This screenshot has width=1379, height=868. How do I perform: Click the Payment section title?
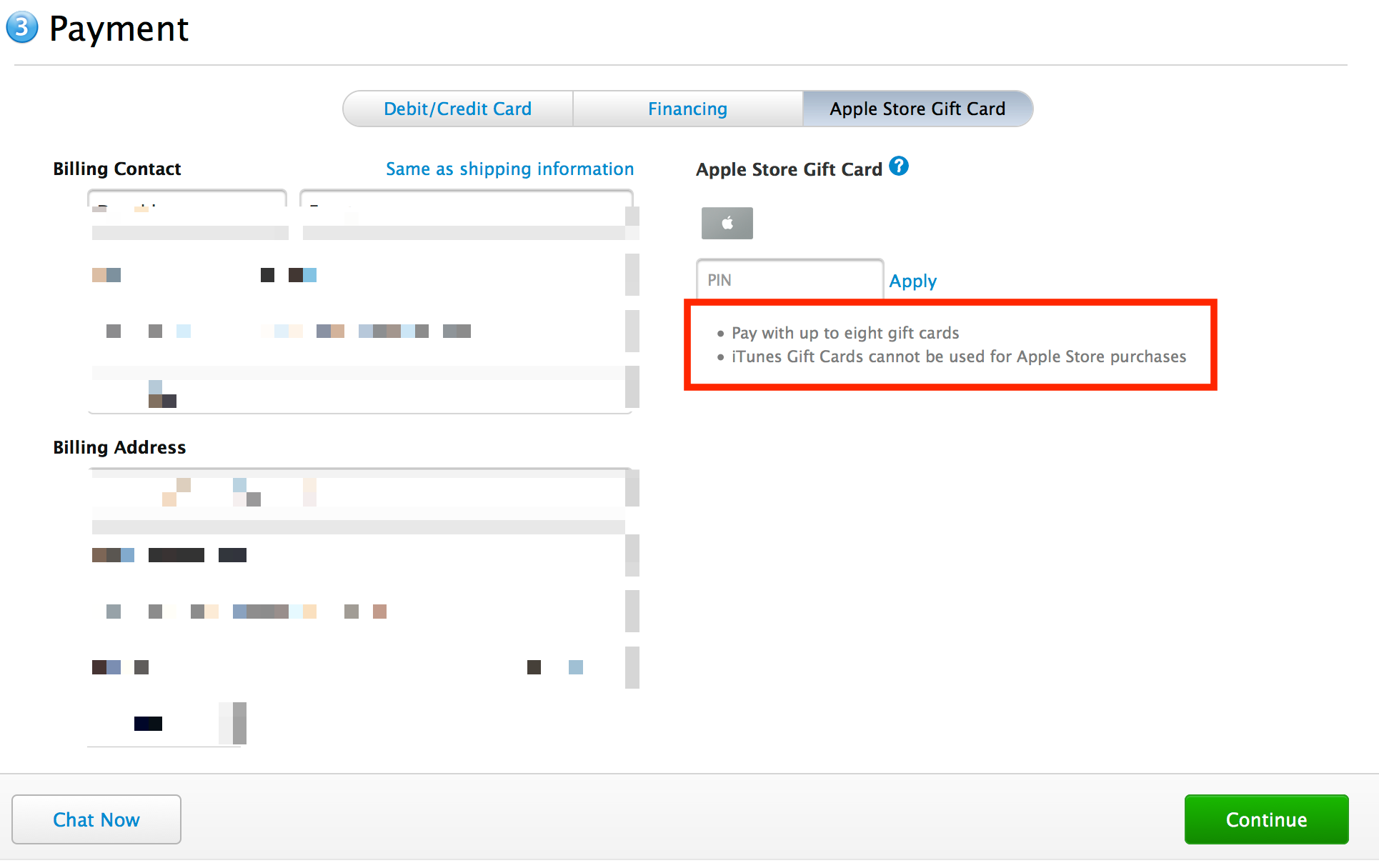pyautogui.click(x=119, y=29)
